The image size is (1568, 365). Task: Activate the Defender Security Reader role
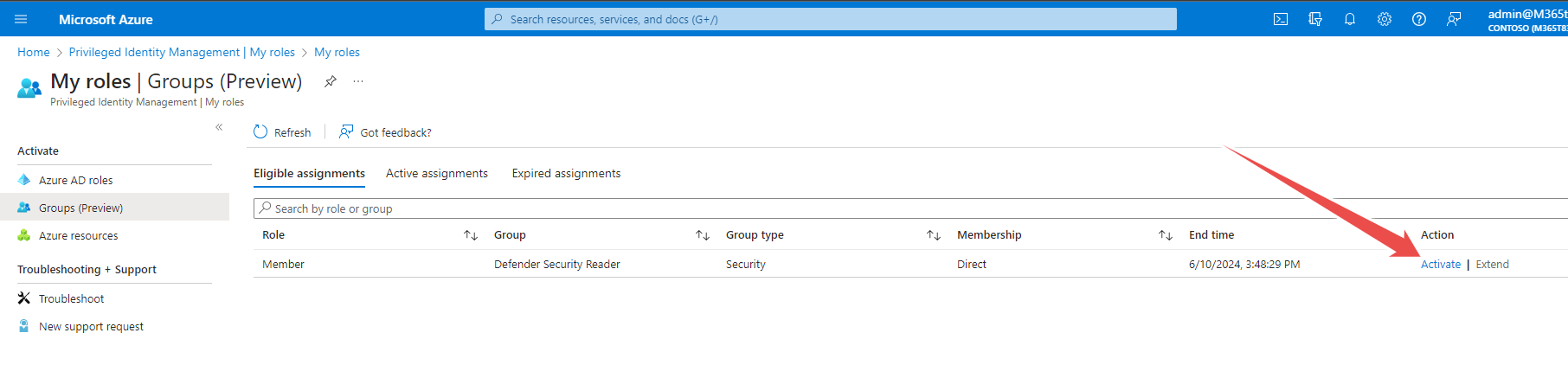tap(1441, 265)
